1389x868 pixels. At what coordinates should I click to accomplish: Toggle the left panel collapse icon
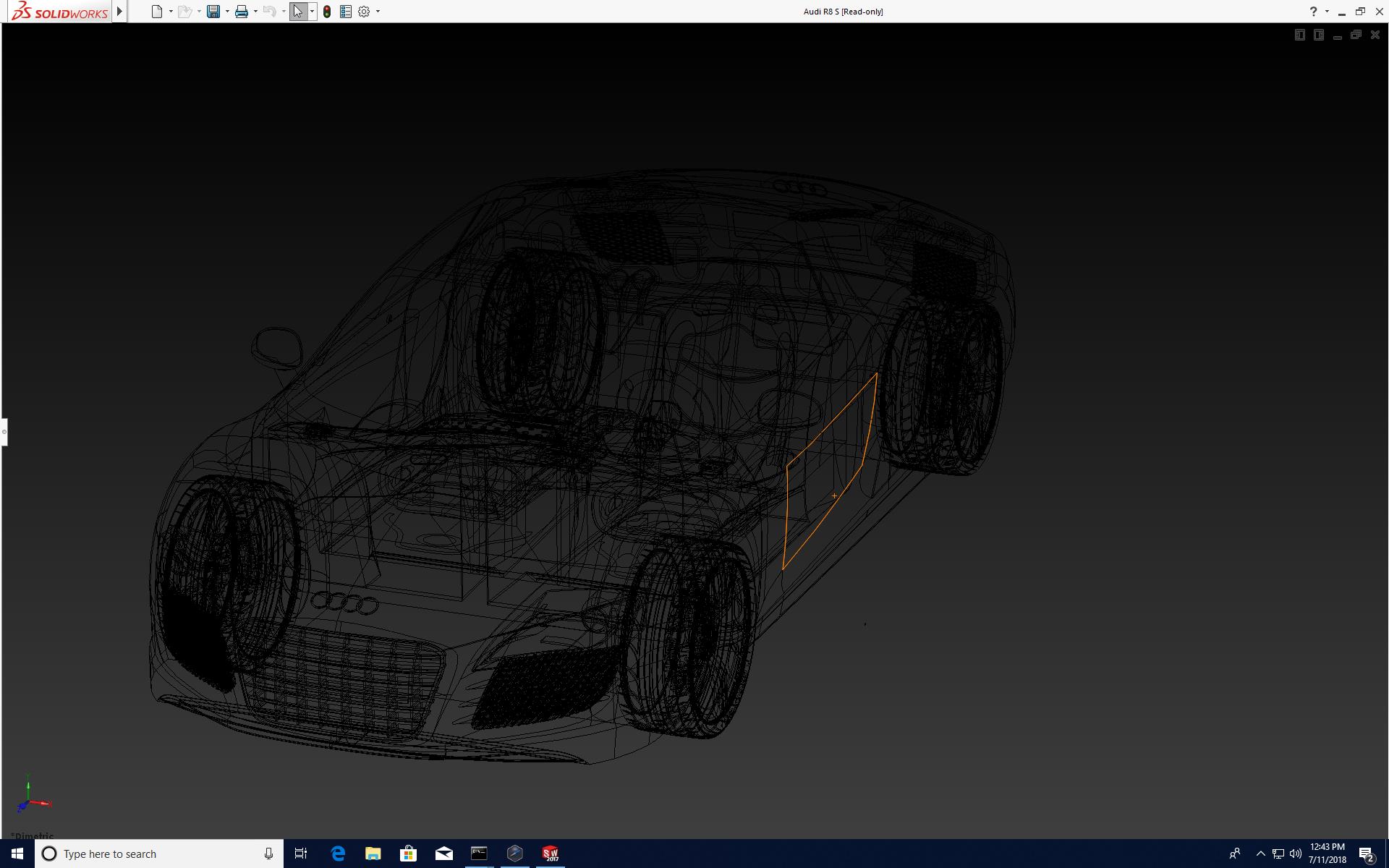[x=1300, y=35]
